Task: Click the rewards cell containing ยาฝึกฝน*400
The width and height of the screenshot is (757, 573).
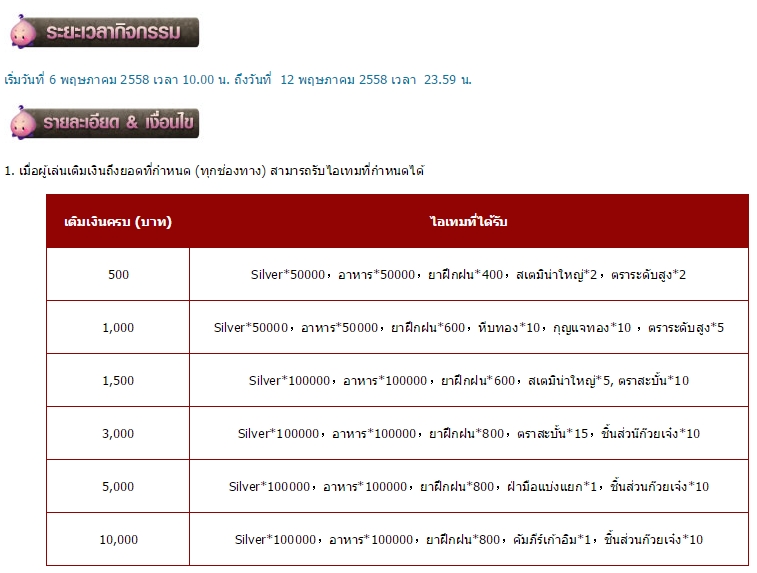Action: pos(469,275)
